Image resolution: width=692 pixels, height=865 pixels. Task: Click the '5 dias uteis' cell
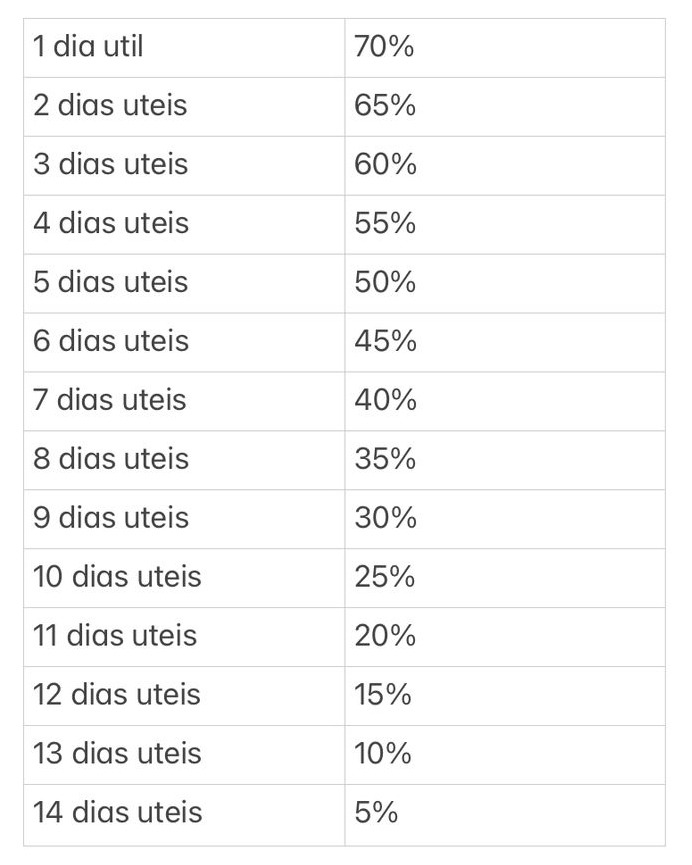click(110, 283)
